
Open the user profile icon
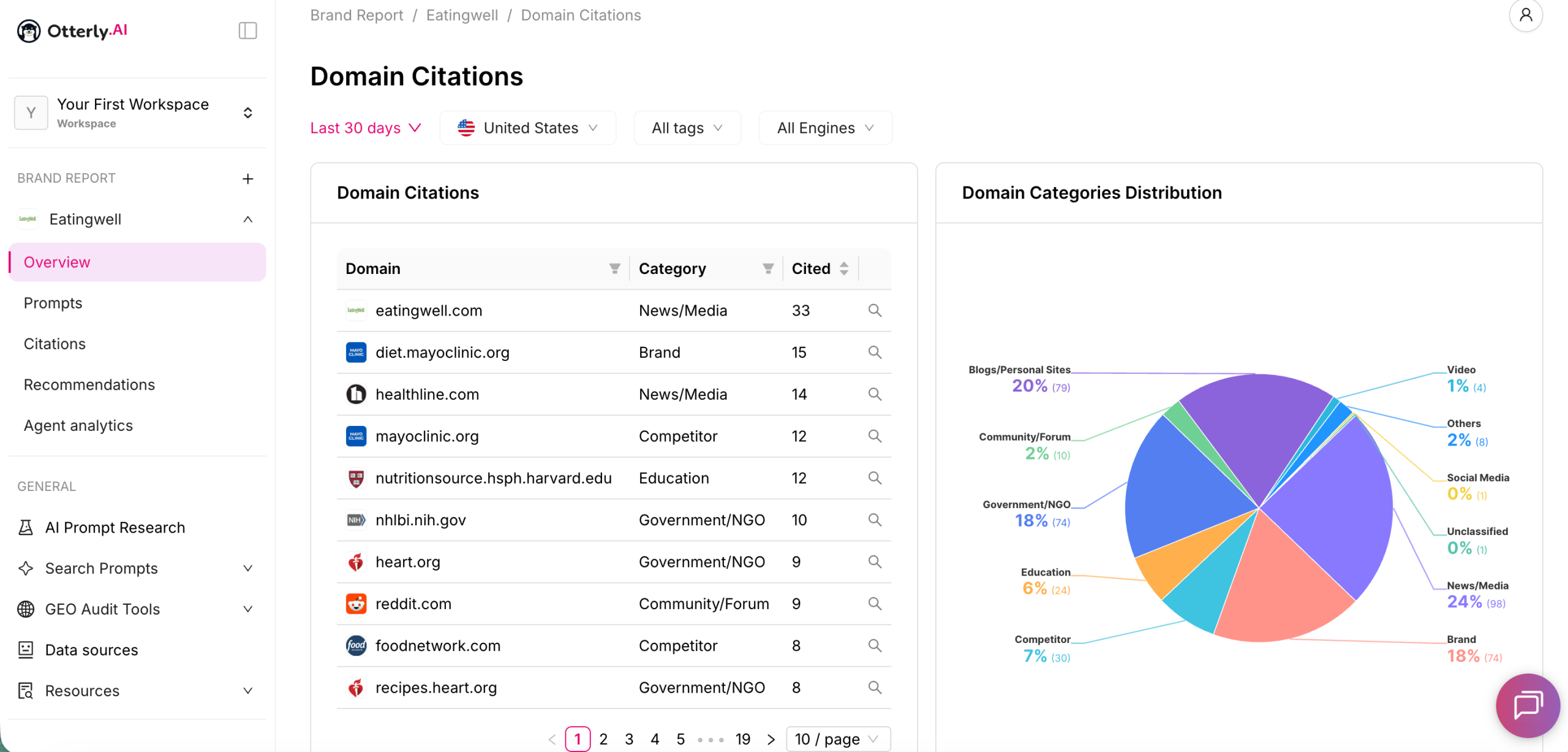pyautogui.click(x=1526, y=15)
